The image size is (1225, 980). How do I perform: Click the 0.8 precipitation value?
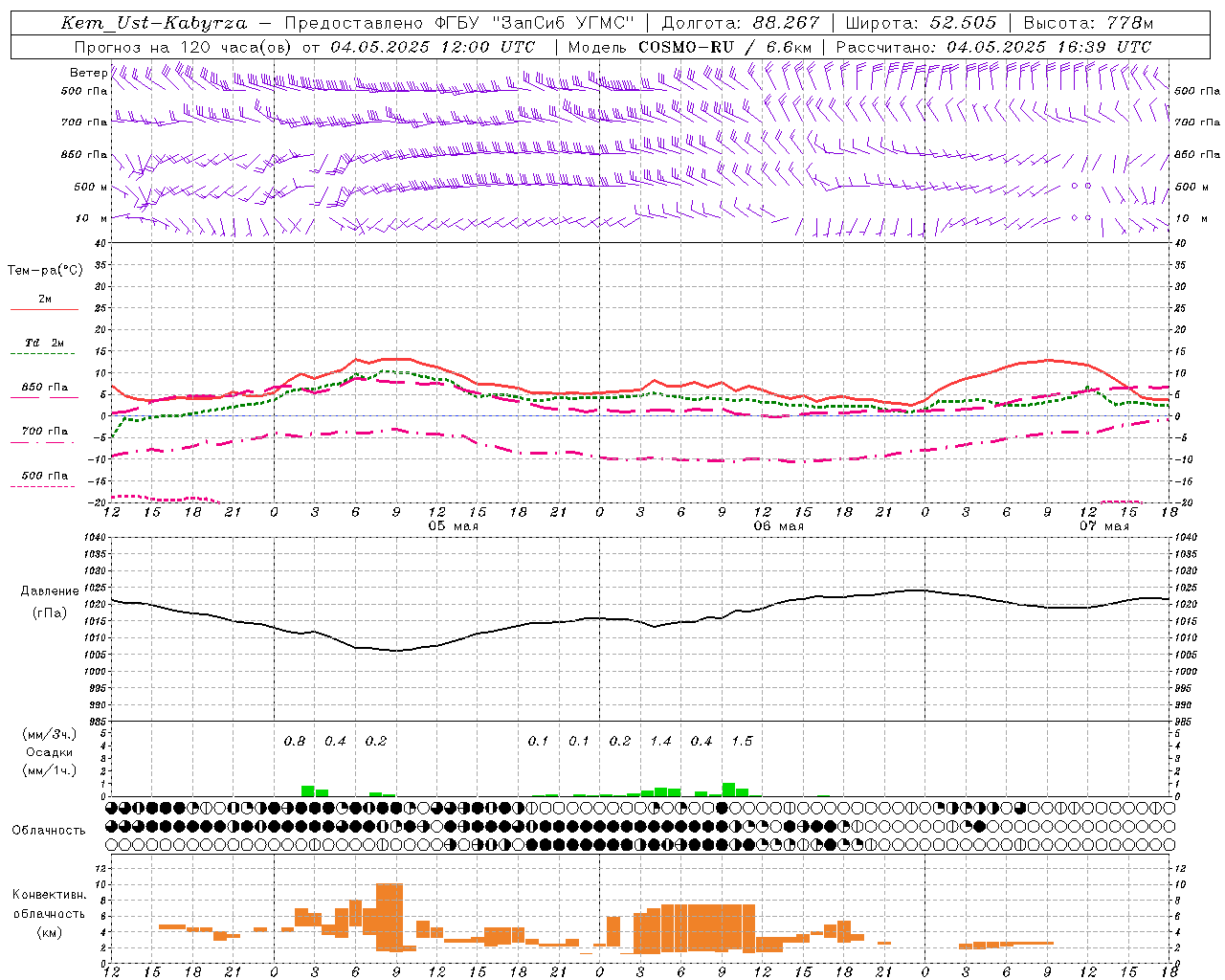295,742
